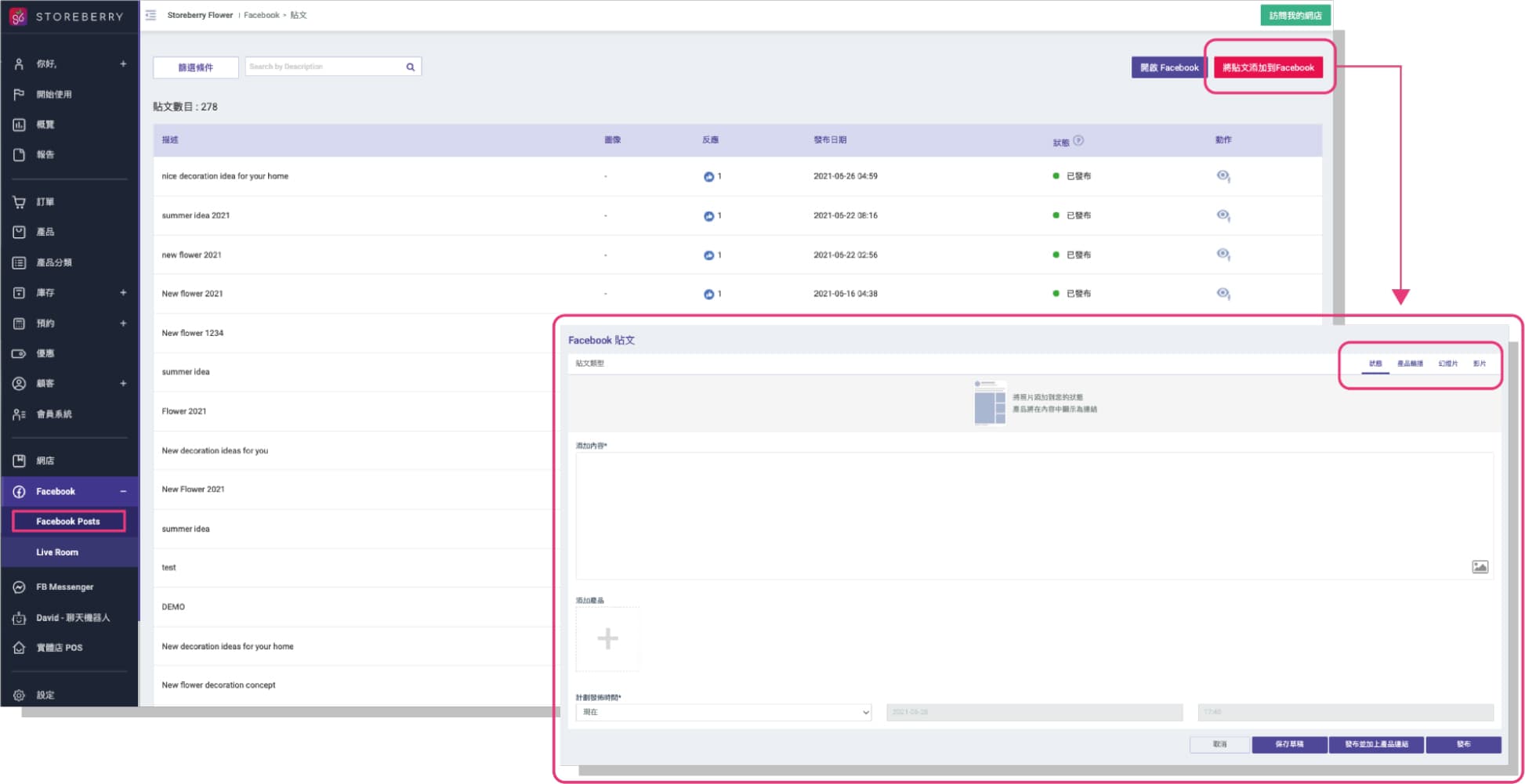1525x784 pixels.
Task: Click 取消 cancel button in dialog
Action: click(1219, 744)
